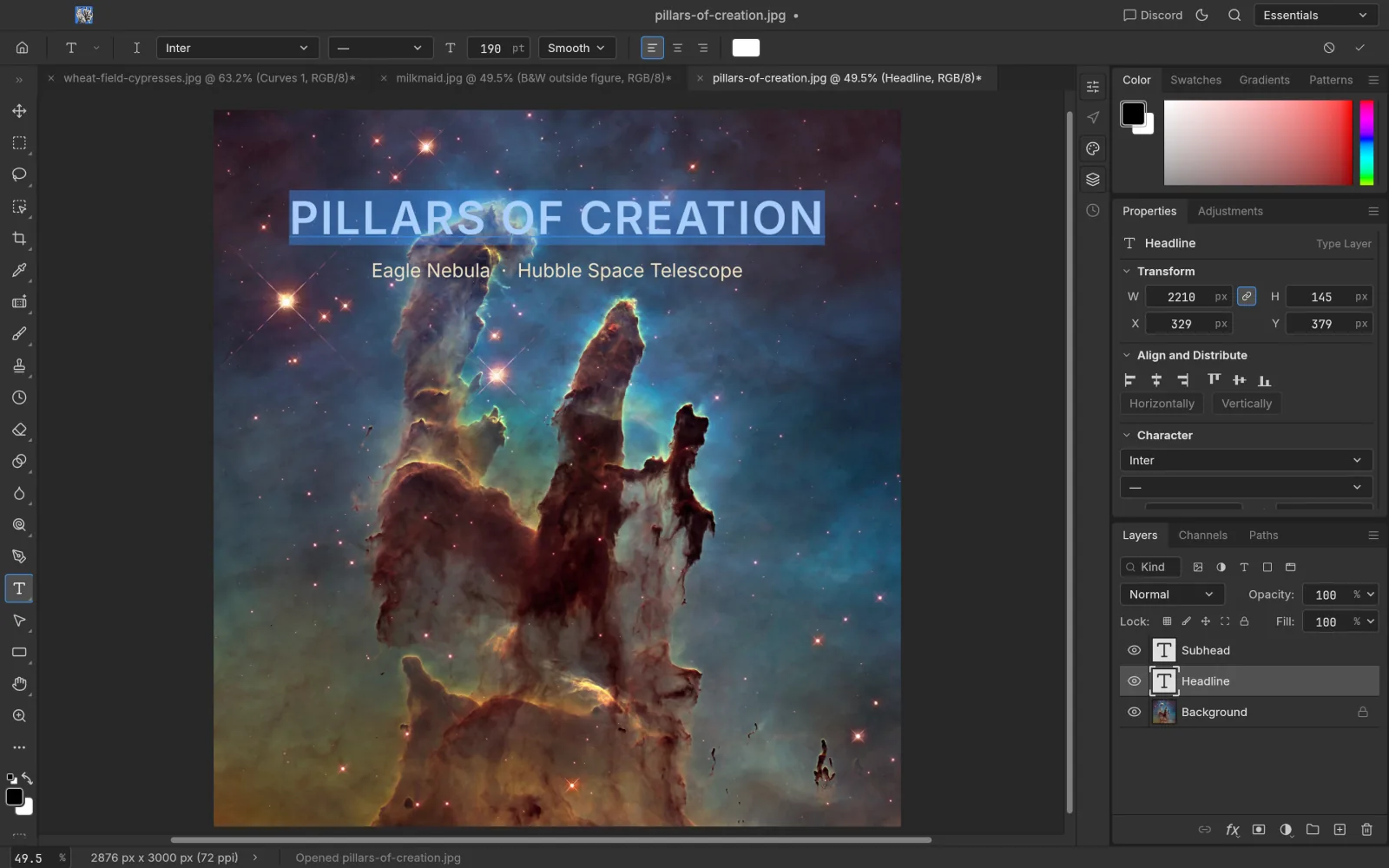Collapse the Character section

pyautogui.click(x=1127, y=436)
